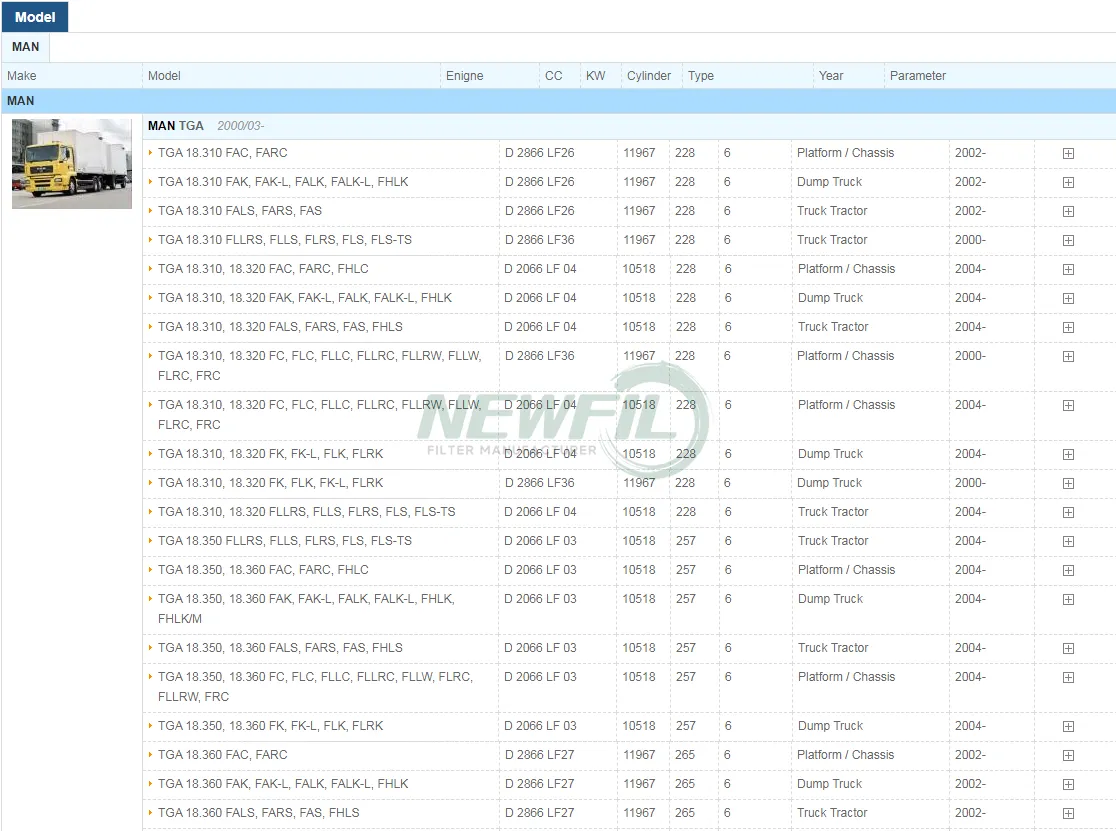Click the MAN TGA series heading

pos(176,126)
